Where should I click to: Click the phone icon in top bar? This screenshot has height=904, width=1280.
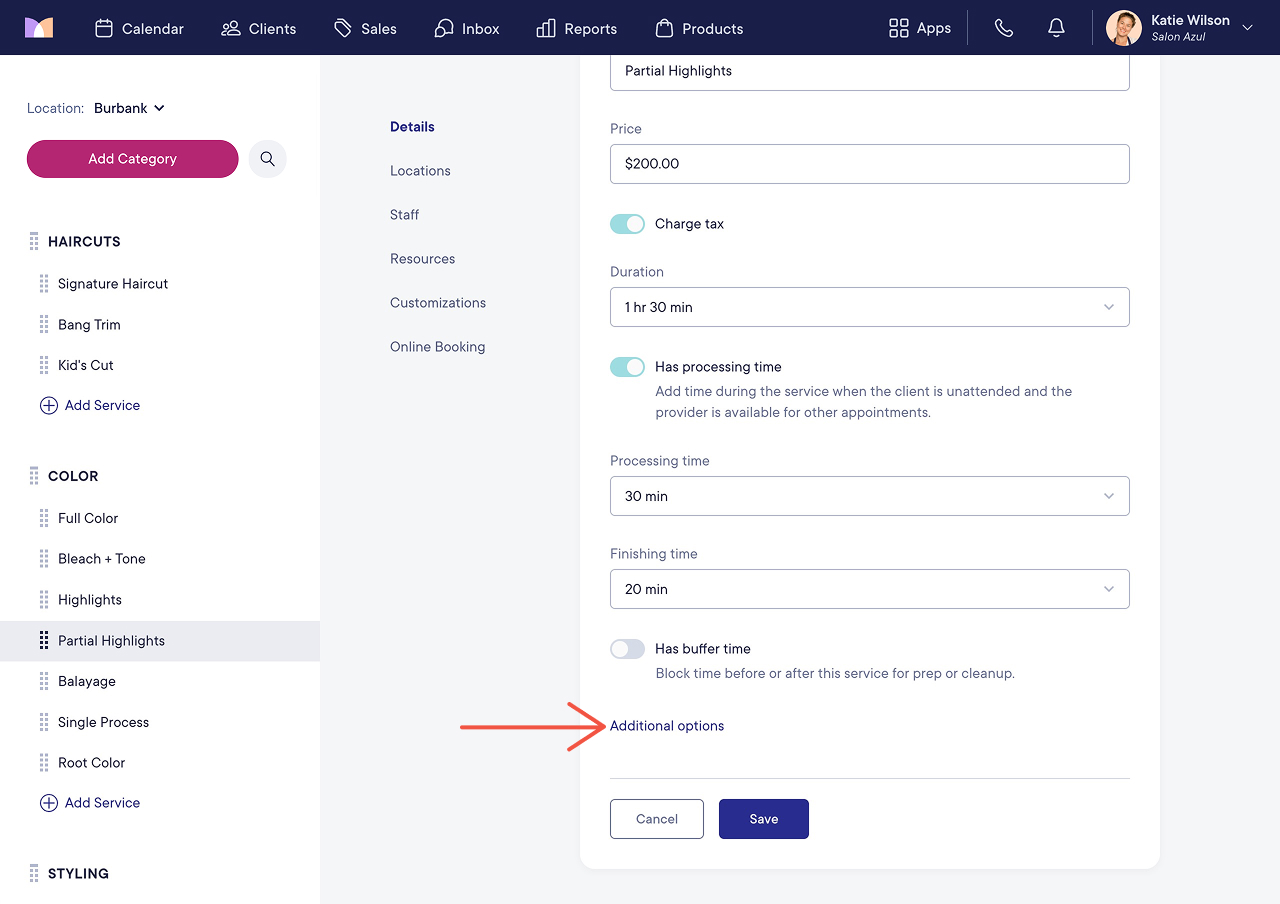click(1004, 28)
